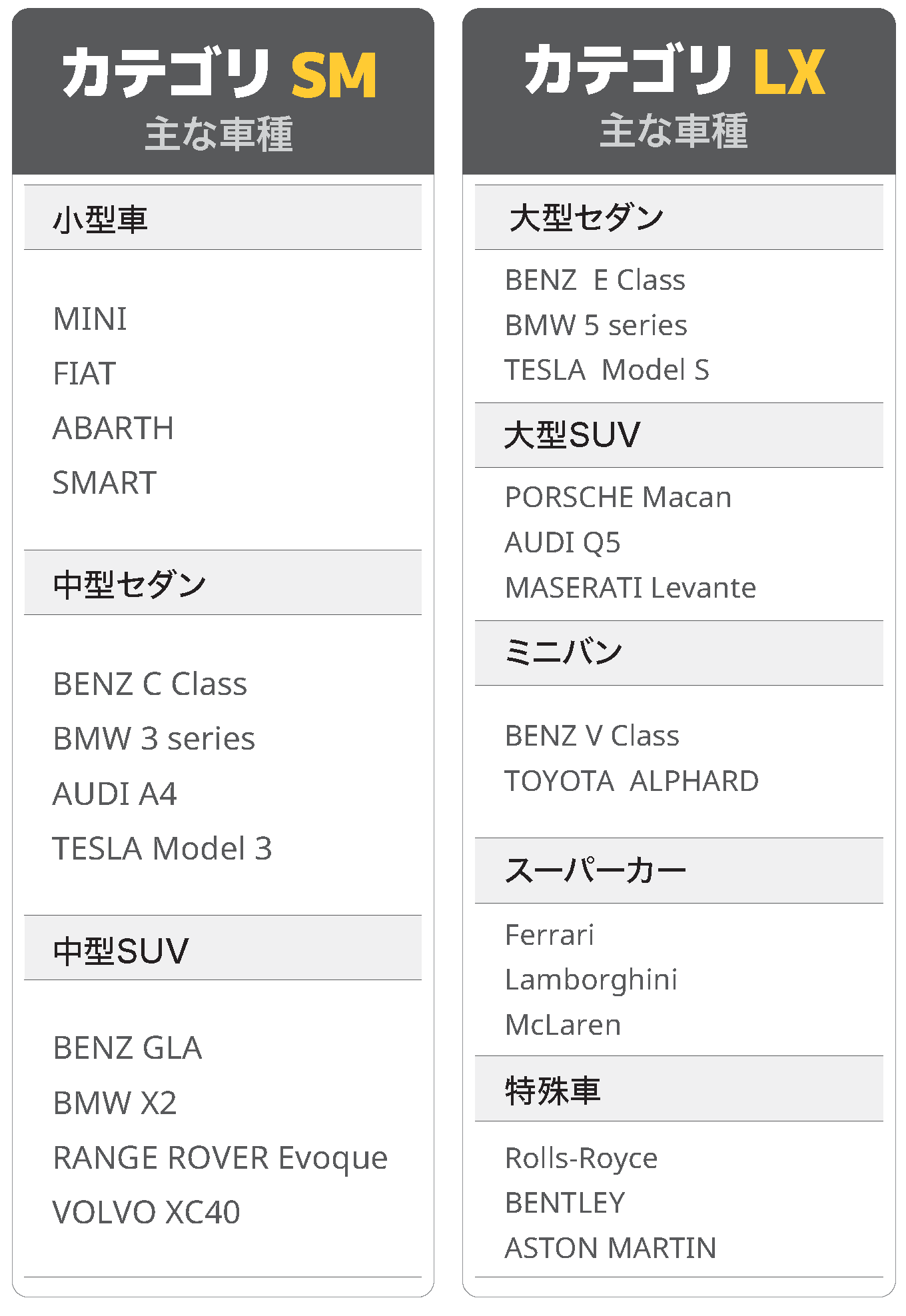Open the 中型SUV section heading
The width and height of the screenshot is (906, 1316).
pyautogui.click(x=223, y=948)
